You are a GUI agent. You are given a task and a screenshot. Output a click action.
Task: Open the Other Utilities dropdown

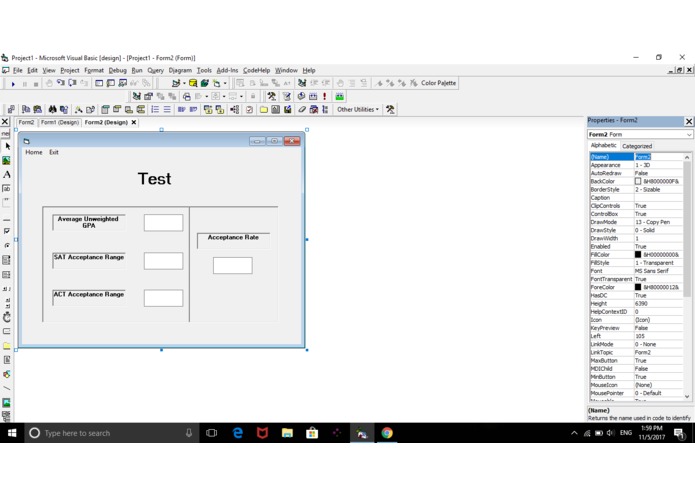tap(358, 109)
